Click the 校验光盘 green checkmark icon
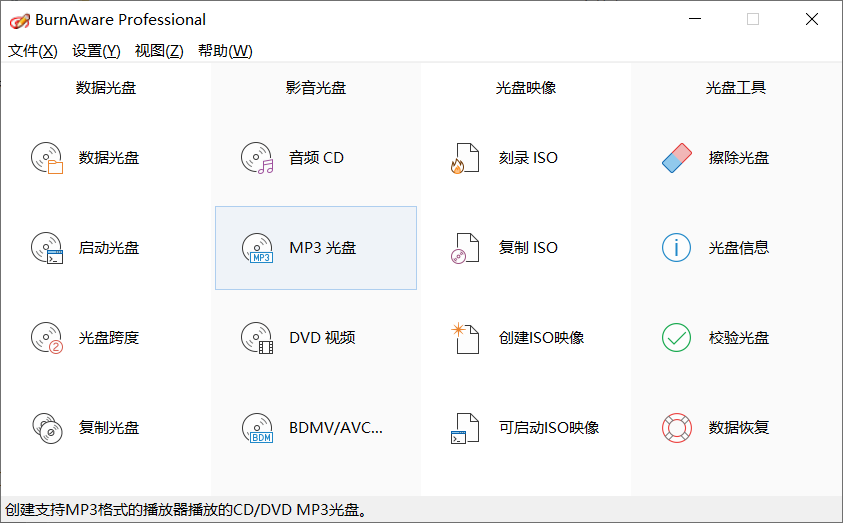Screen dimensions: 843x523 (676, 338)
